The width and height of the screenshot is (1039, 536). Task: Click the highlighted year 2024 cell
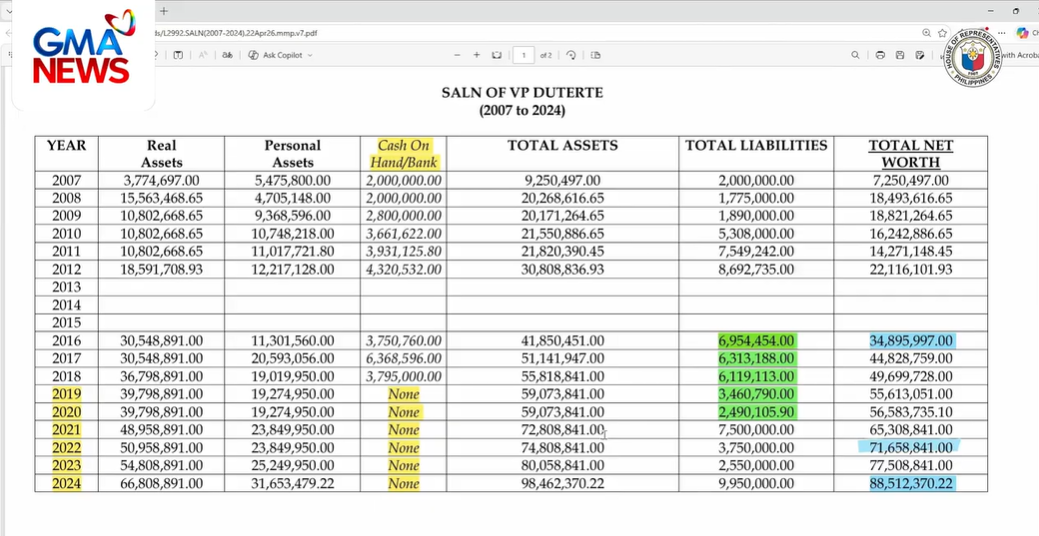click(66, 484)
